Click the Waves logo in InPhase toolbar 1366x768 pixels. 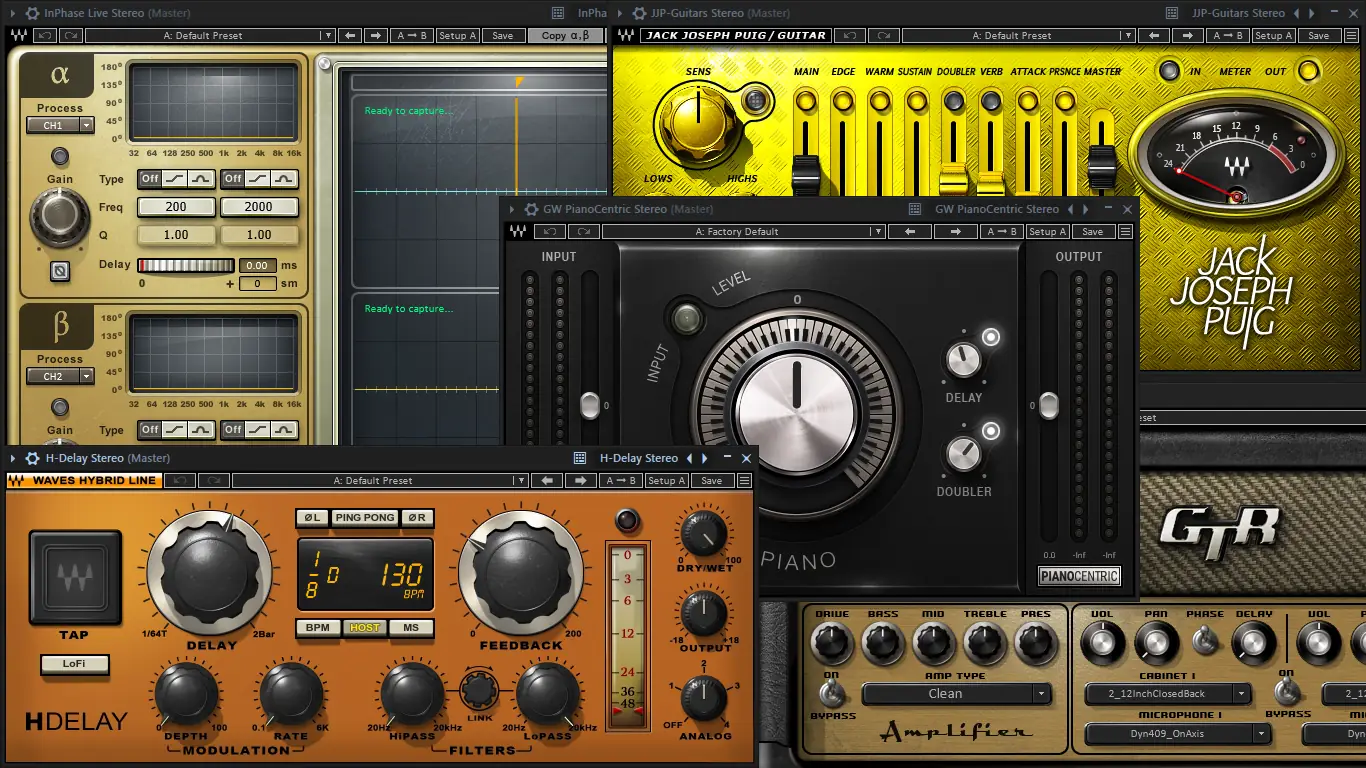(18, 35)
